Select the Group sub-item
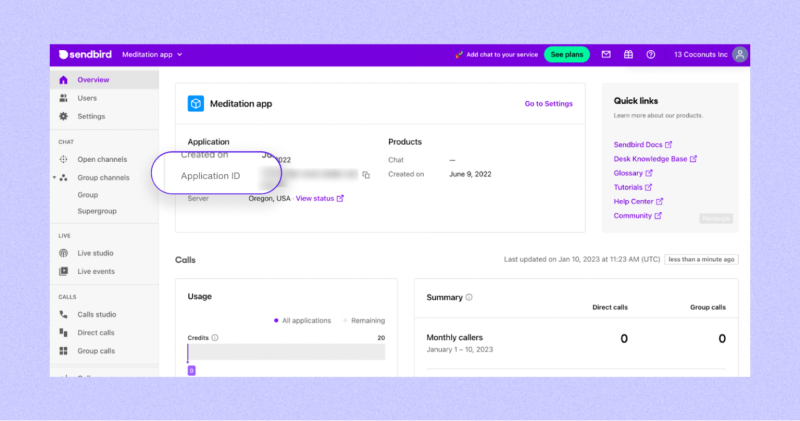 point(88,195)
